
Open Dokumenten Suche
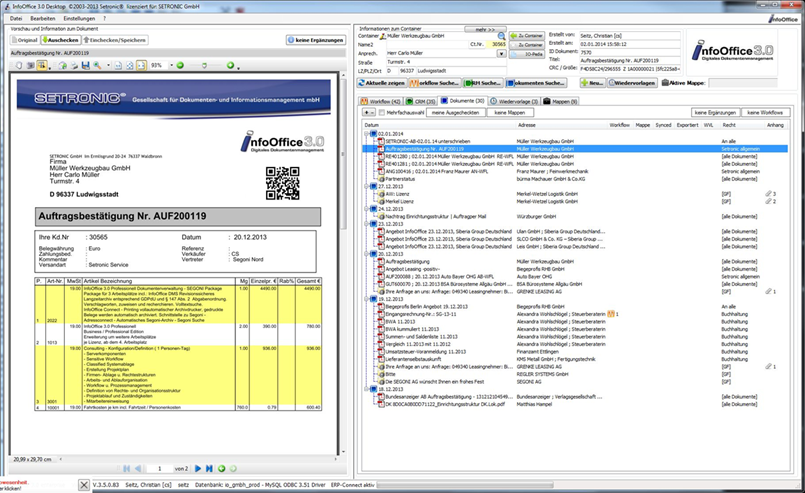click(535, 83)
